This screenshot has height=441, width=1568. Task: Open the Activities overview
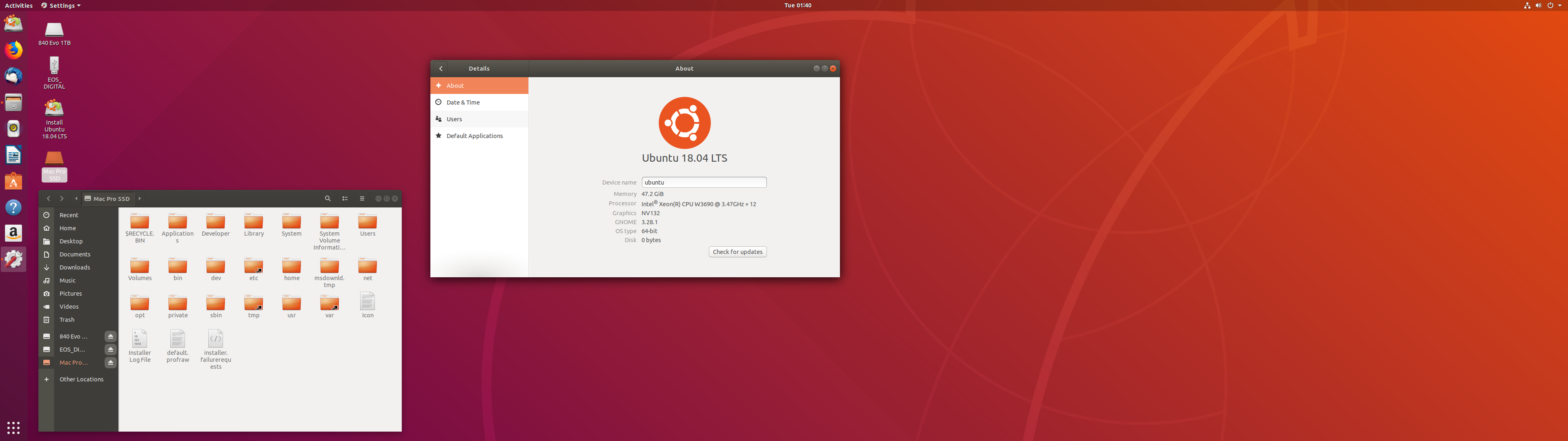tap(19, 5)
